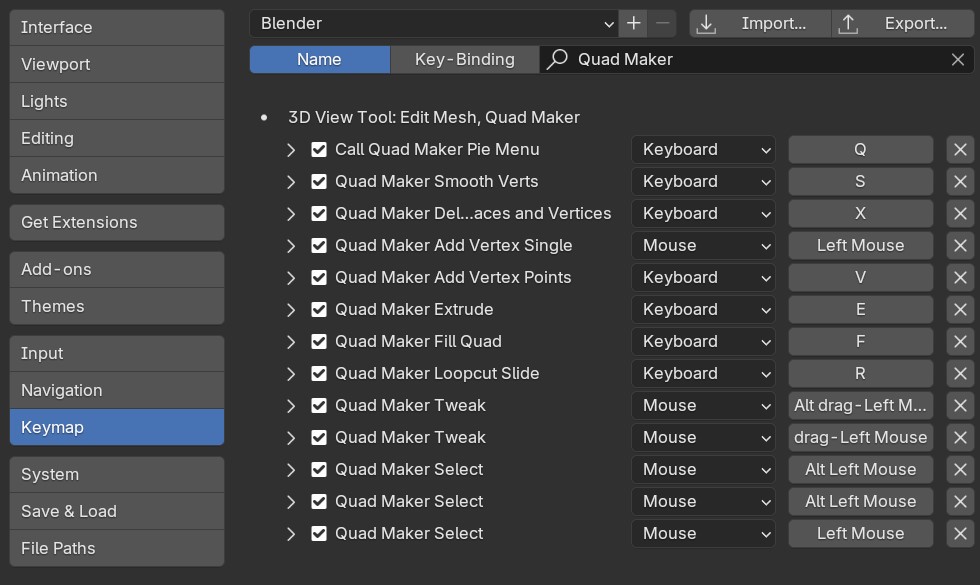The image size is (980, 585).
Task: Remove the Quad Maker Add Vertex Single item
Action: pyautogui.click(x=960, y=245)
